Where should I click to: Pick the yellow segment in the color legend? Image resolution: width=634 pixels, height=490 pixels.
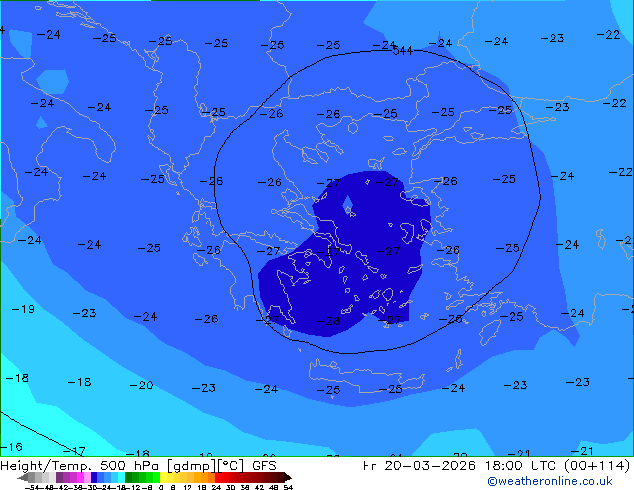point(169,477)
